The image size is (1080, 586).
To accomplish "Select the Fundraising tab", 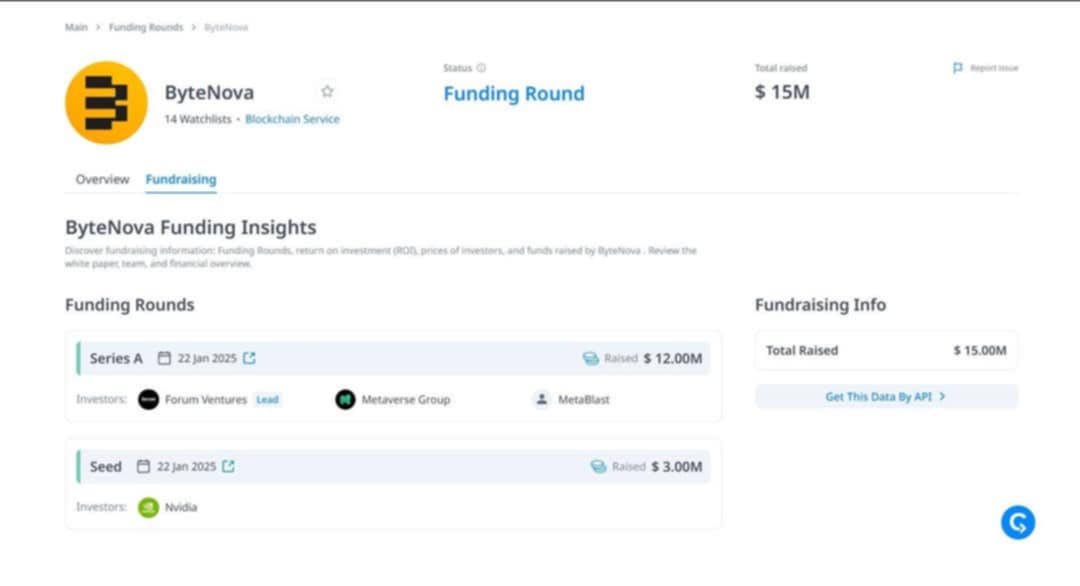I will pyautogui.click(x=180, y=179).
